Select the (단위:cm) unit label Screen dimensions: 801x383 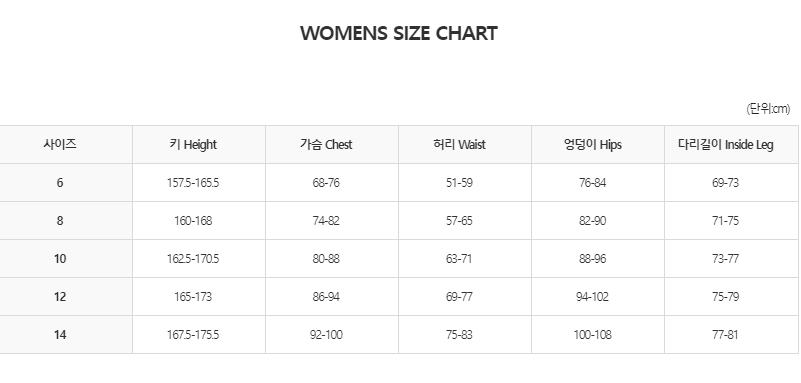pos(768,109)
